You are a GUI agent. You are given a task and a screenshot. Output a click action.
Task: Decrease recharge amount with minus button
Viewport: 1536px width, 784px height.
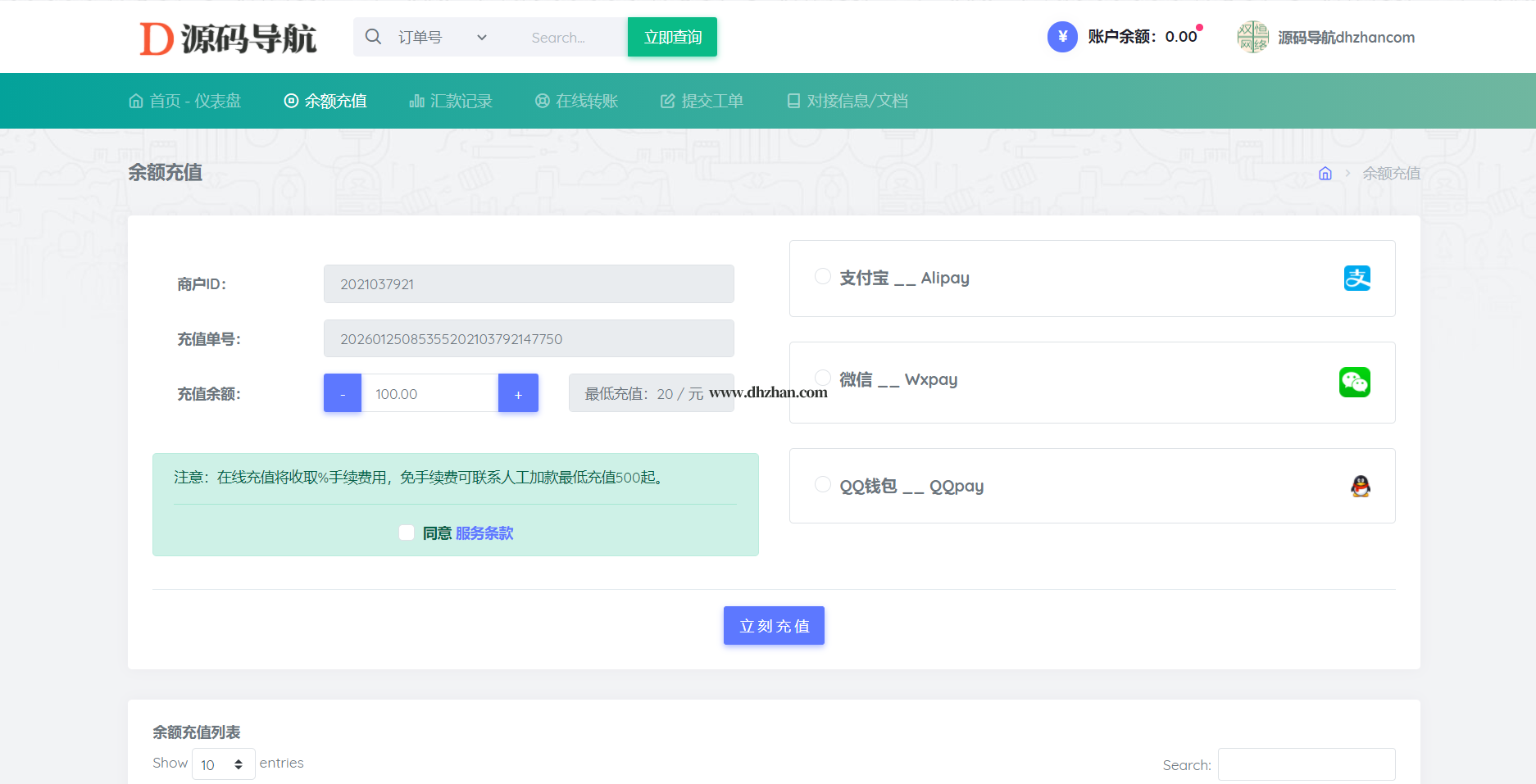click(x=343, y=394)
